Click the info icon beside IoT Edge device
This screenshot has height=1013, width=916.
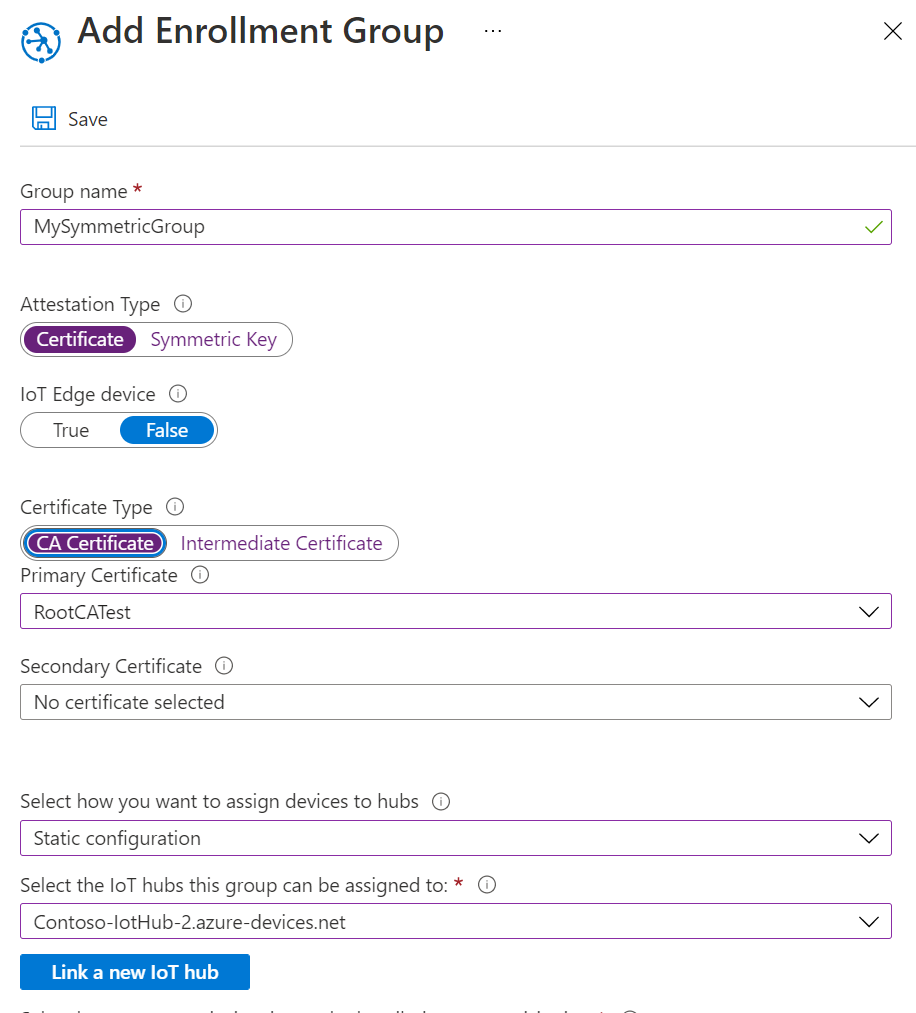[x=179, y=394]
